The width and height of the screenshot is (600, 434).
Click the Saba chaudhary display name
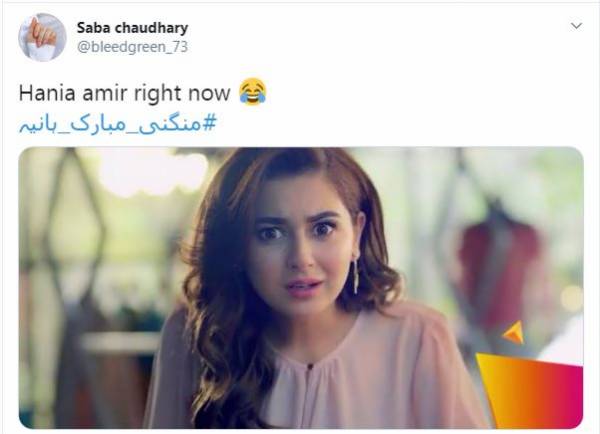132,28
